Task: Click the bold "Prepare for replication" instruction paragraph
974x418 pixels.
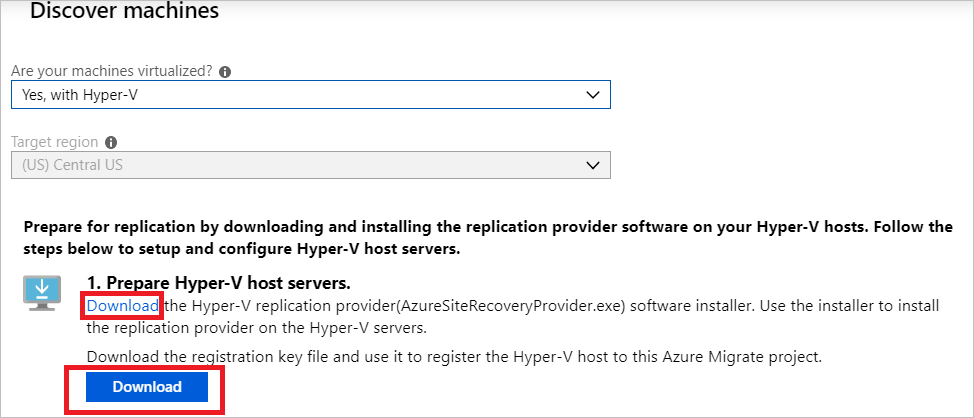Action: [x=487, y=236]
